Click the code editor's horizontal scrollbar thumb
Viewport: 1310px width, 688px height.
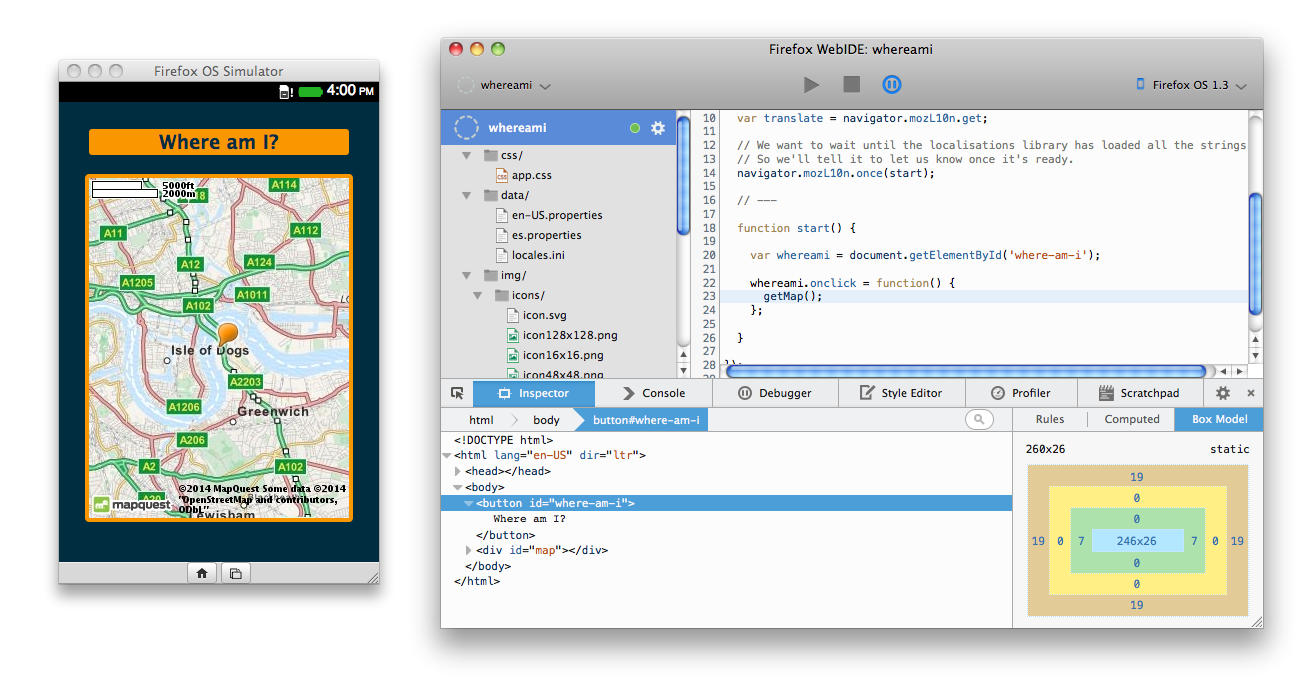tap(965, 371)
